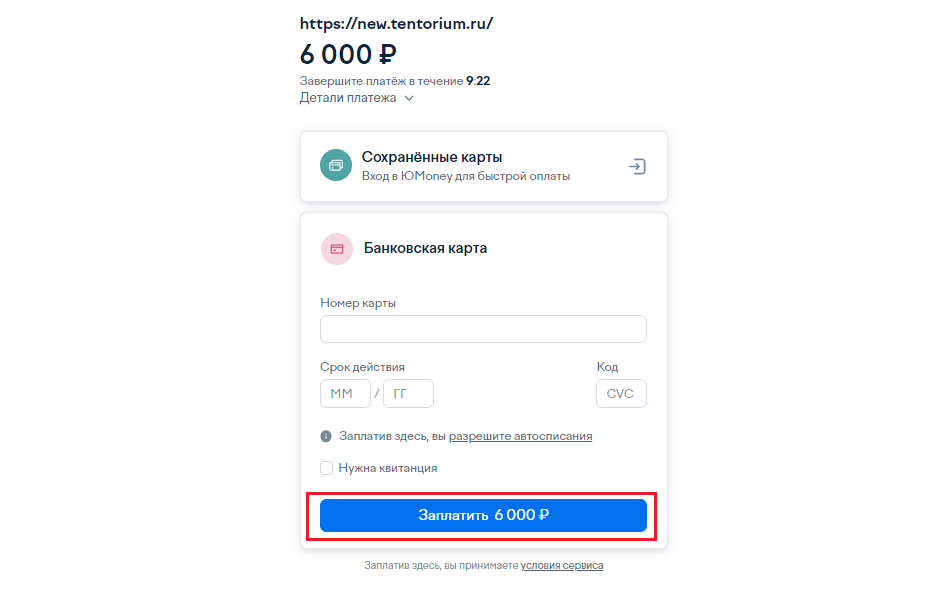Select the 'Сохранённые карты' panel heading

pyautogui.click(x=432, y=157)
